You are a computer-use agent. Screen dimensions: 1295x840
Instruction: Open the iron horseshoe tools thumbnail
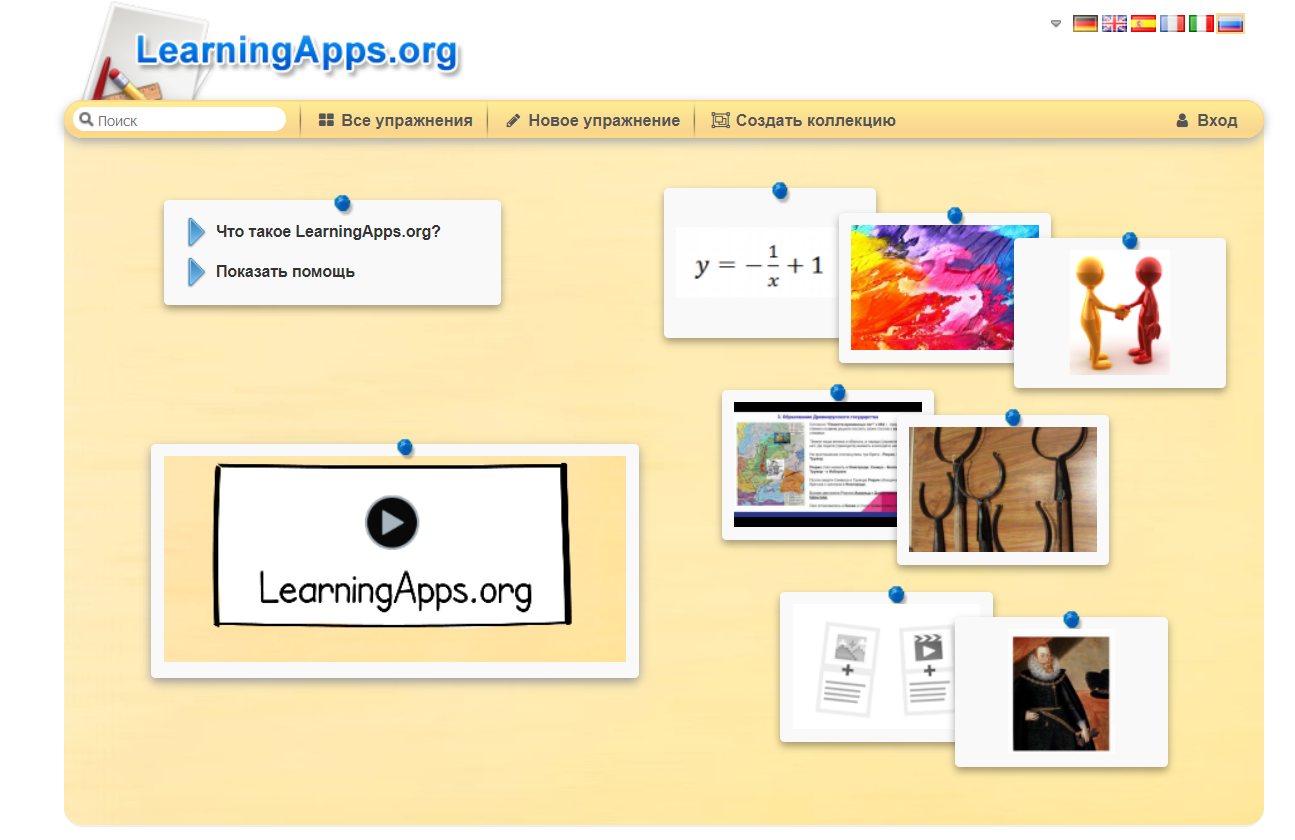(1002, 490)
